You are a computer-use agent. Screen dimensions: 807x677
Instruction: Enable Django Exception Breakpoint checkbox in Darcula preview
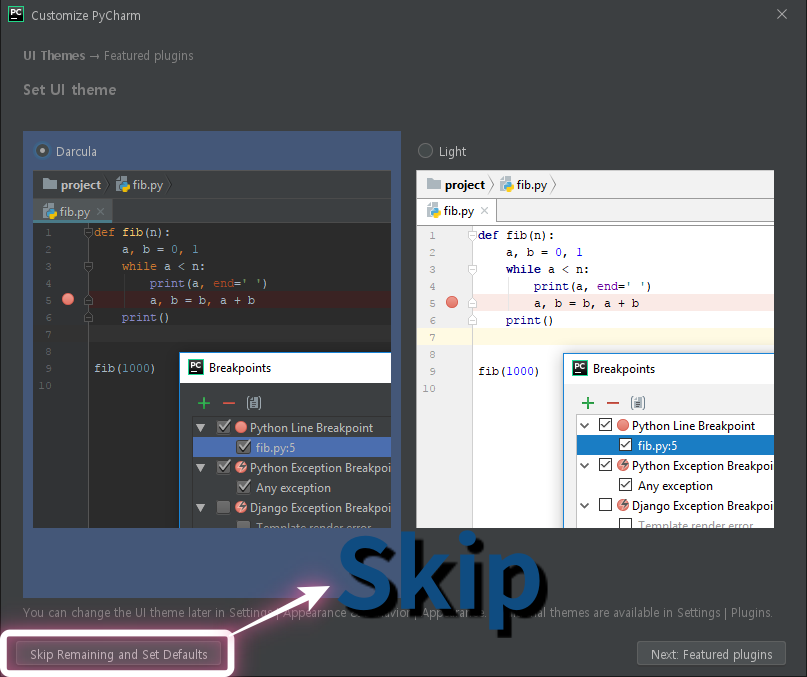click(223, 507)
